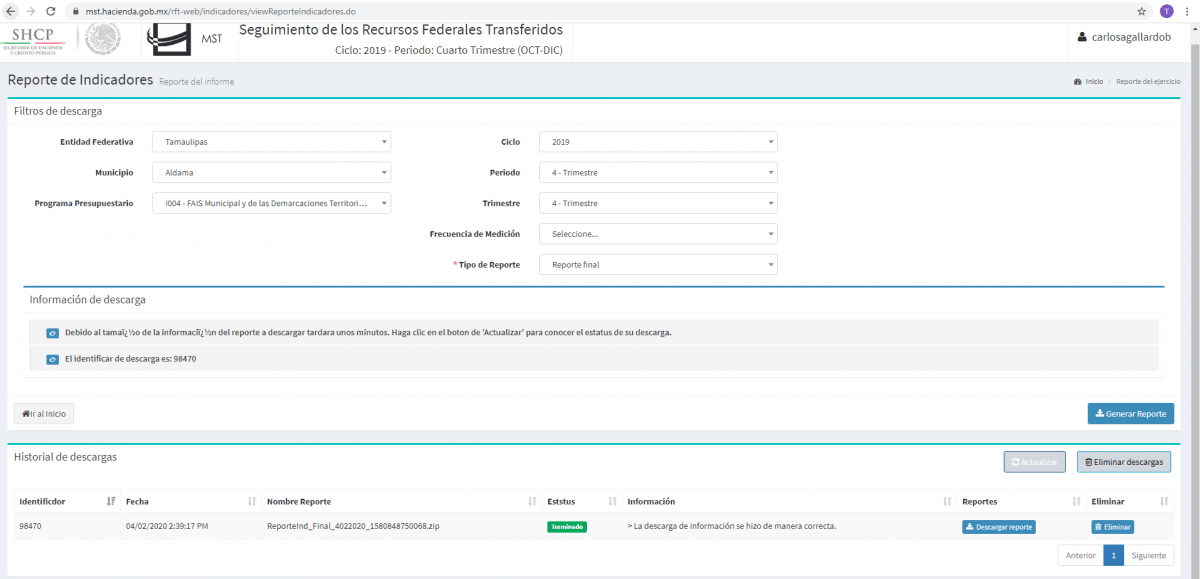1200x579 pixels.
Task: Click Eliminar descargas button
Action: [1123, 462]
